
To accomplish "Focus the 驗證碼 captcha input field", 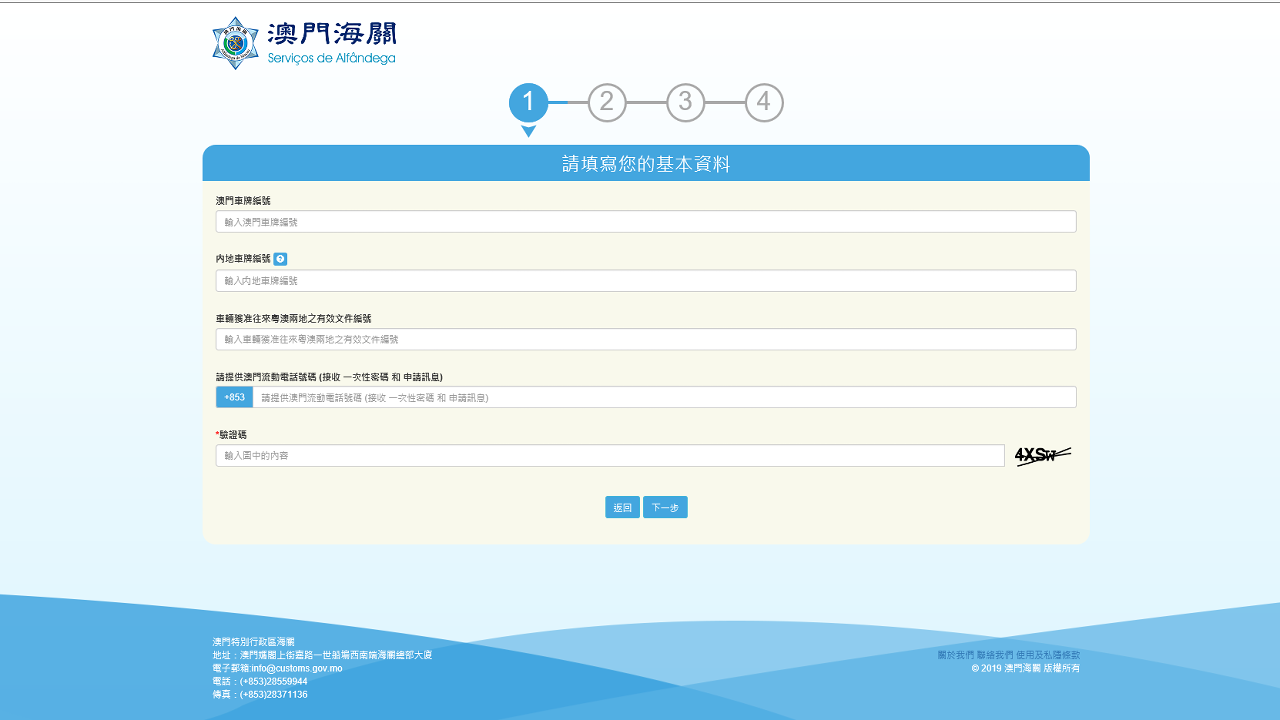I will [609, 456].
